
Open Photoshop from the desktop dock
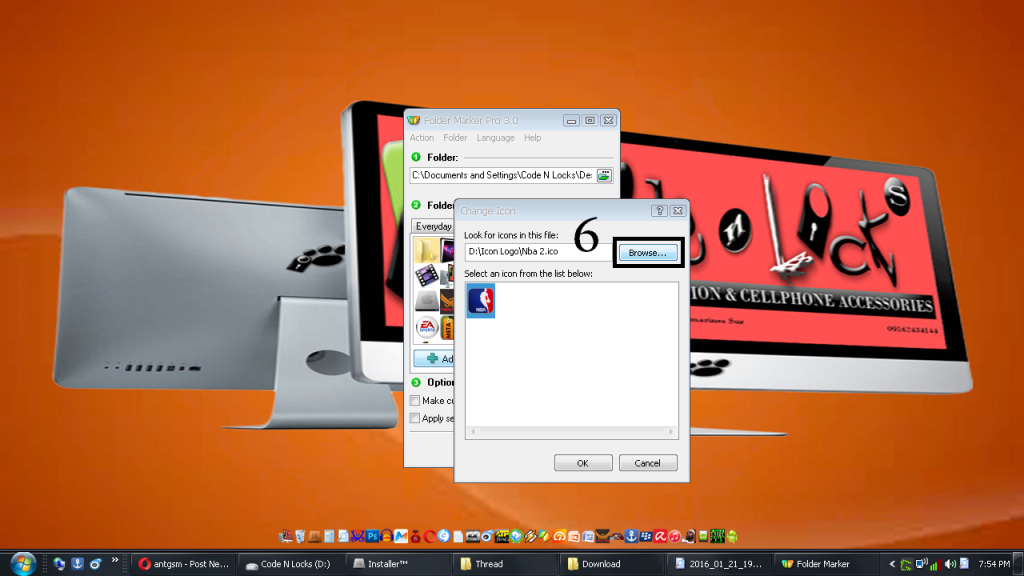[373, 536]
